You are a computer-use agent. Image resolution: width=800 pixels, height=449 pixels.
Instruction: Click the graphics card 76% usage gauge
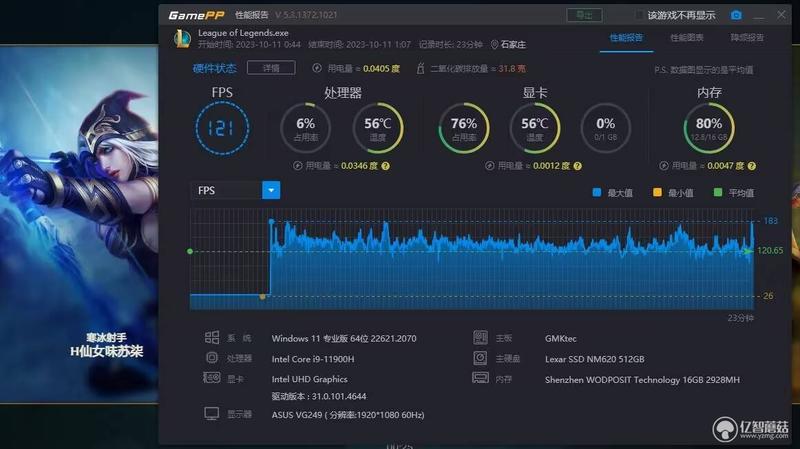tap(464, 128)
